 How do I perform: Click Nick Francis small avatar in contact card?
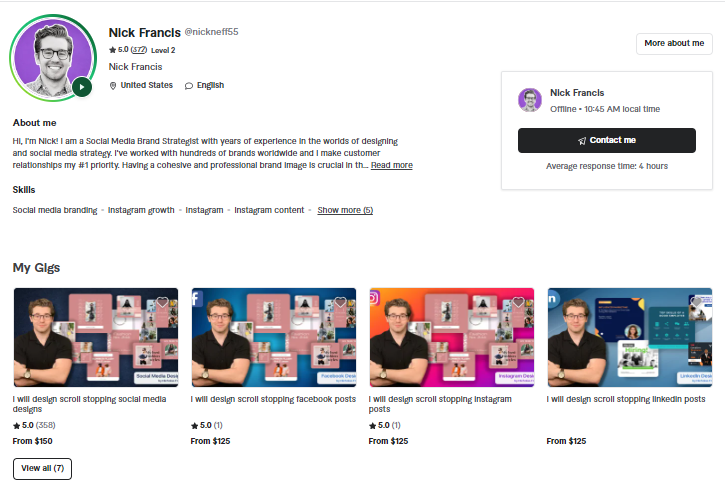(x=530, y=100)
